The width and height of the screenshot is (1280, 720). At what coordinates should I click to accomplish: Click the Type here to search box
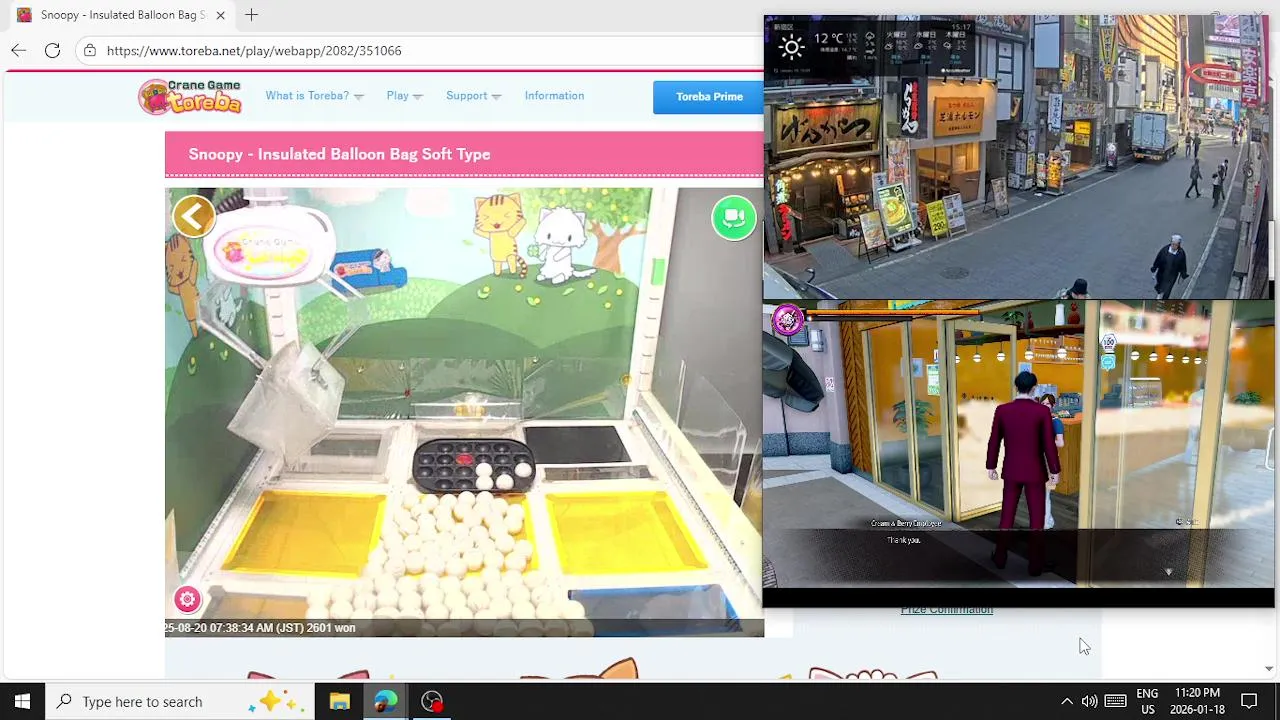pos(178,701)
